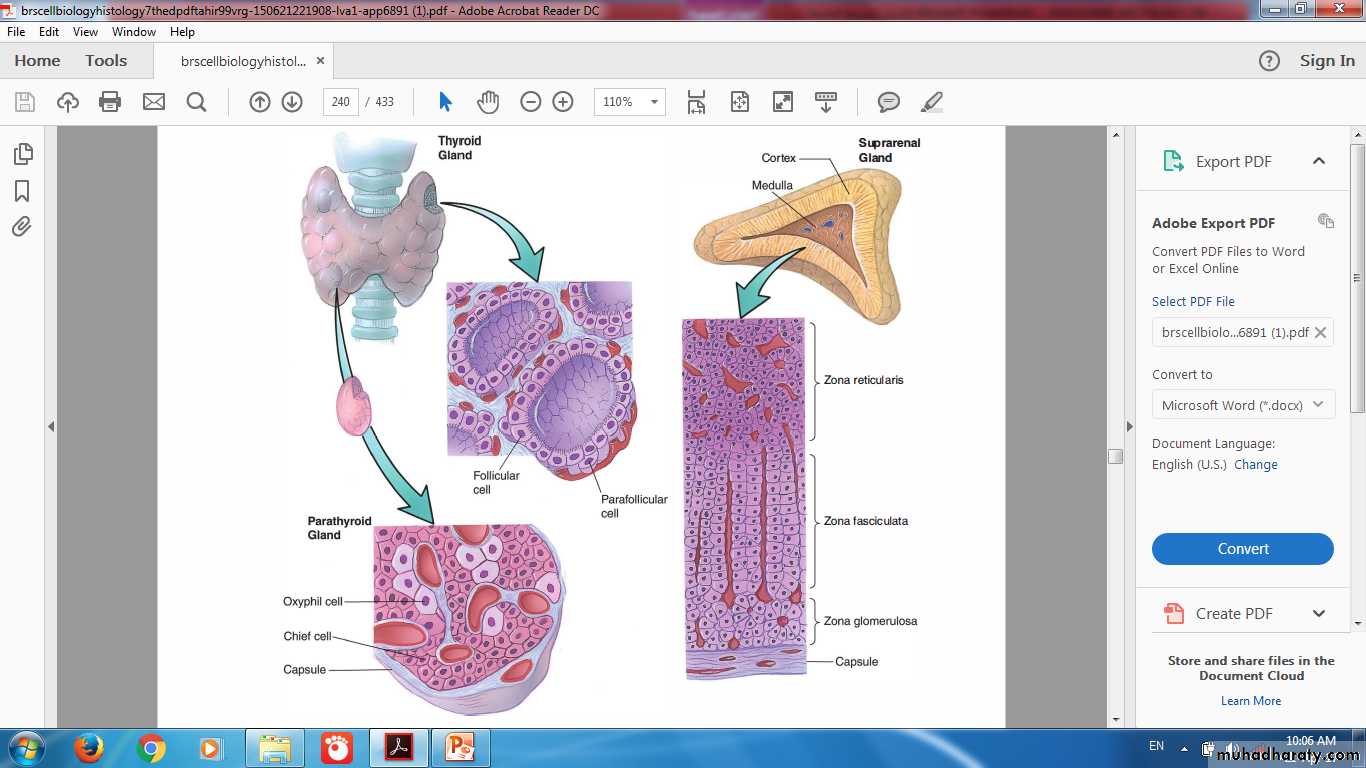Click the blue Convert button
This screenshot has width=1366, height=768.
point(1242,549)
